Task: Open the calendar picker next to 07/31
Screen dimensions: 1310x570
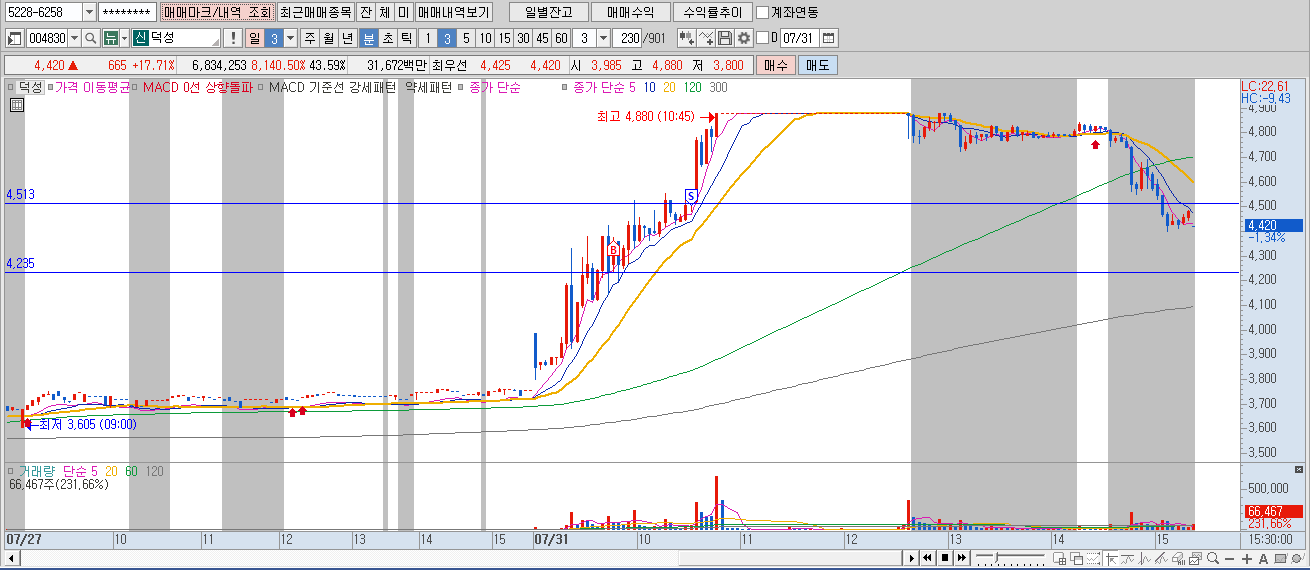Action: 828,38
